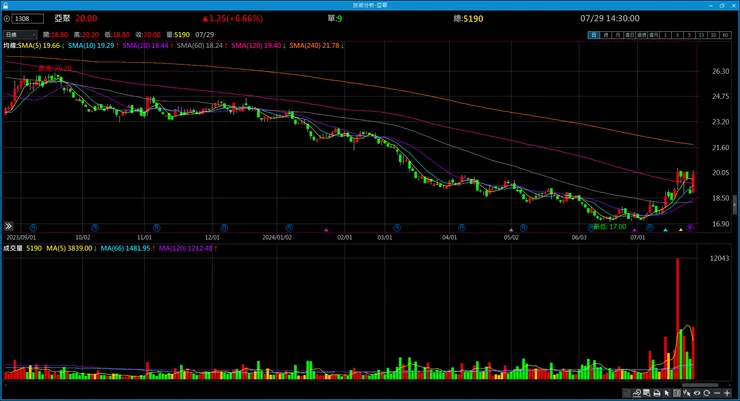Click the blue circle marker near 12/01
Screen dimensions: 740x401
pos(224,227)
